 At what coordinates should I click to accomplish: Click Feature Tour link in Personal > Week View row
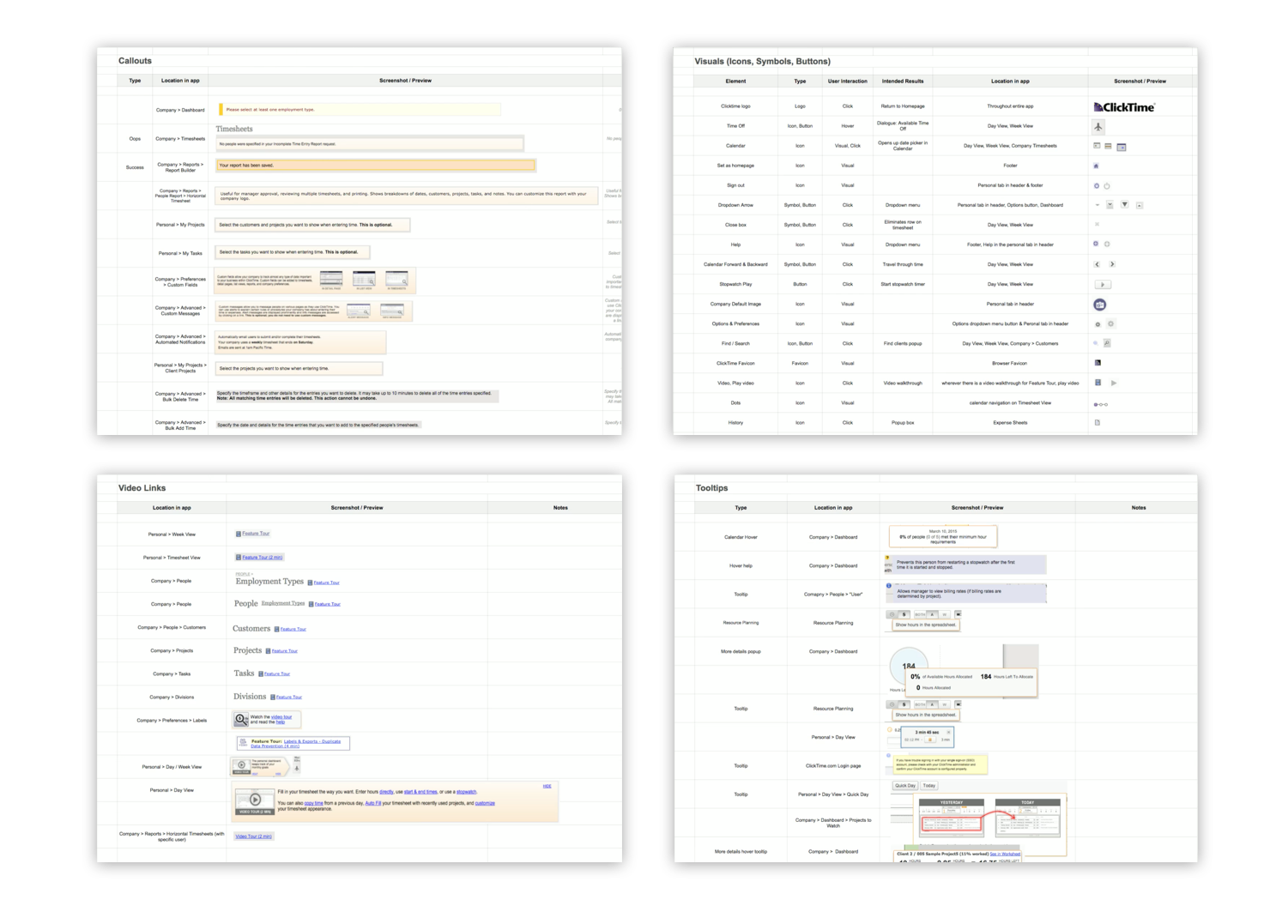256,534
